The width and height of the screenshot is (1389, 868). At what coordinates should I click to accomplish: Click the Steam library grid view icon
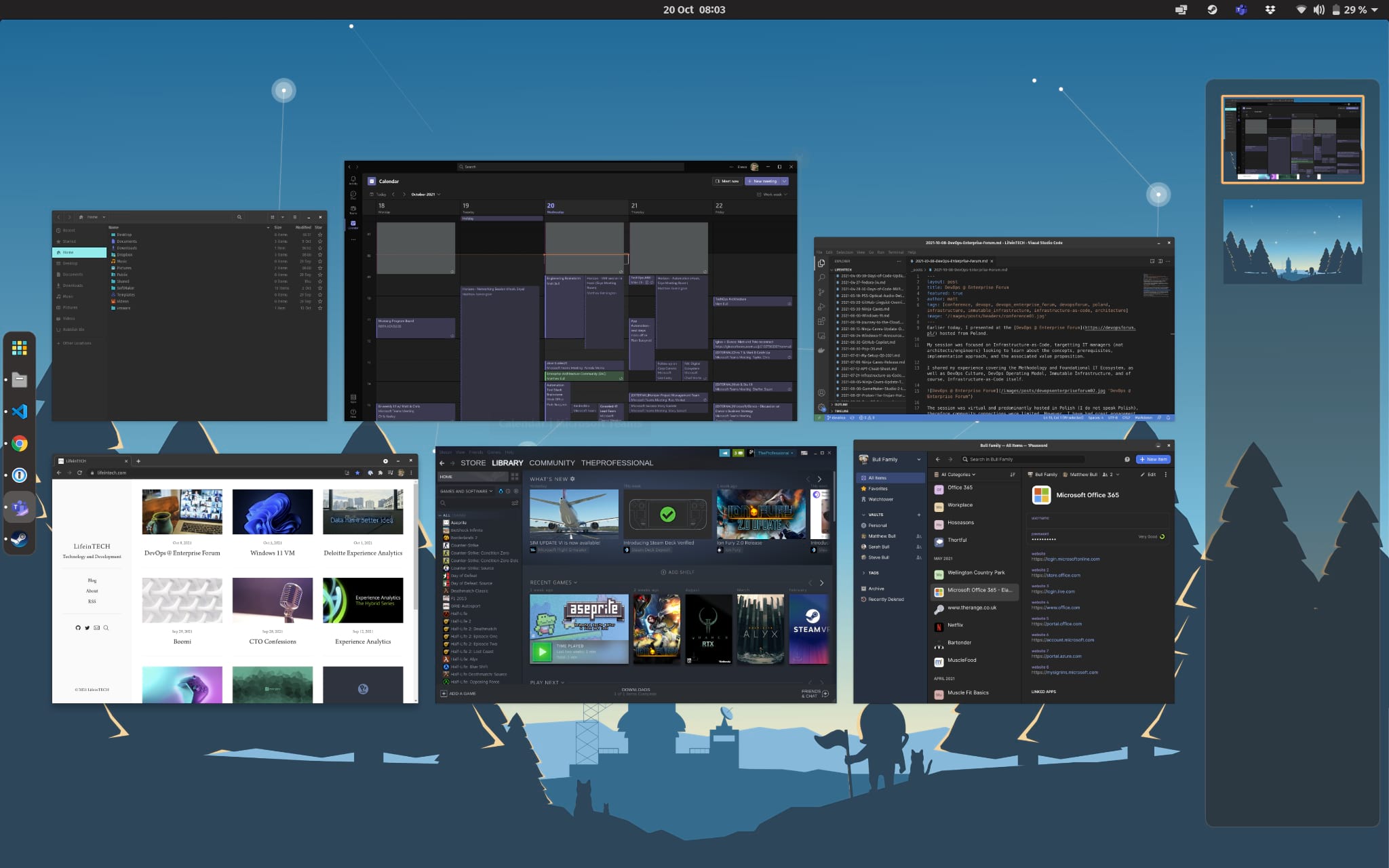pyautogui.click(x=515, y=477)
